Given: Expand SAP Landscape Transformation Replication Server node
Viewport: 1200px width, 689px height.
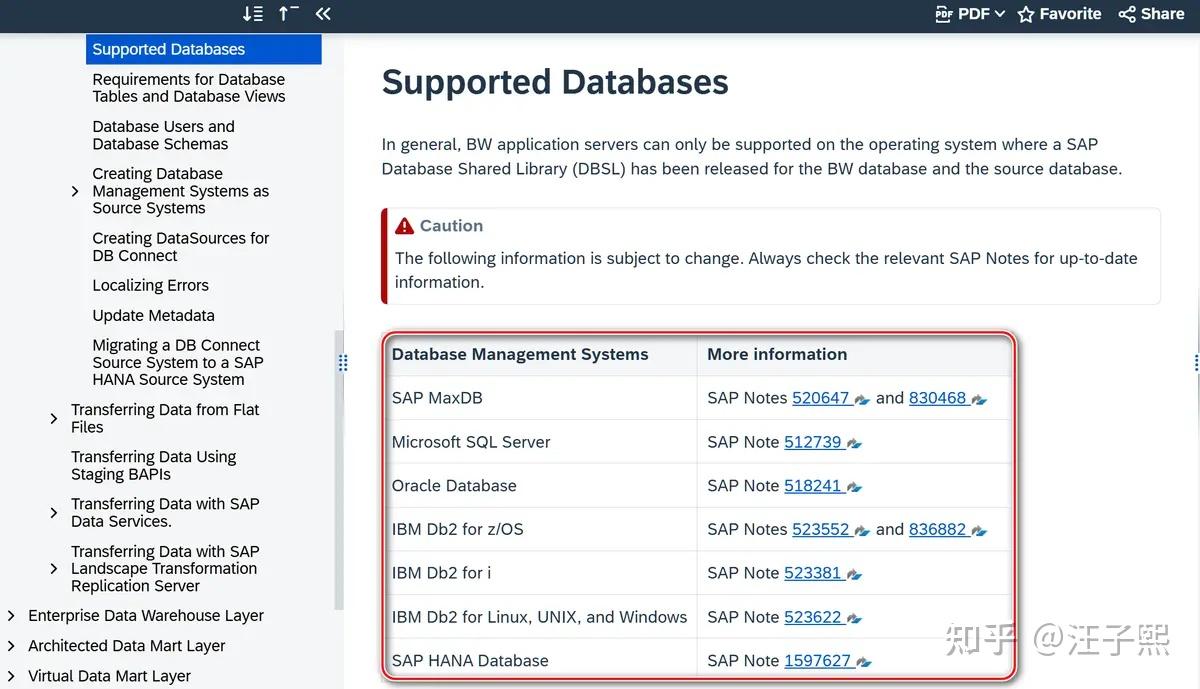Looking at the screenshot, I should coord(54,569).
